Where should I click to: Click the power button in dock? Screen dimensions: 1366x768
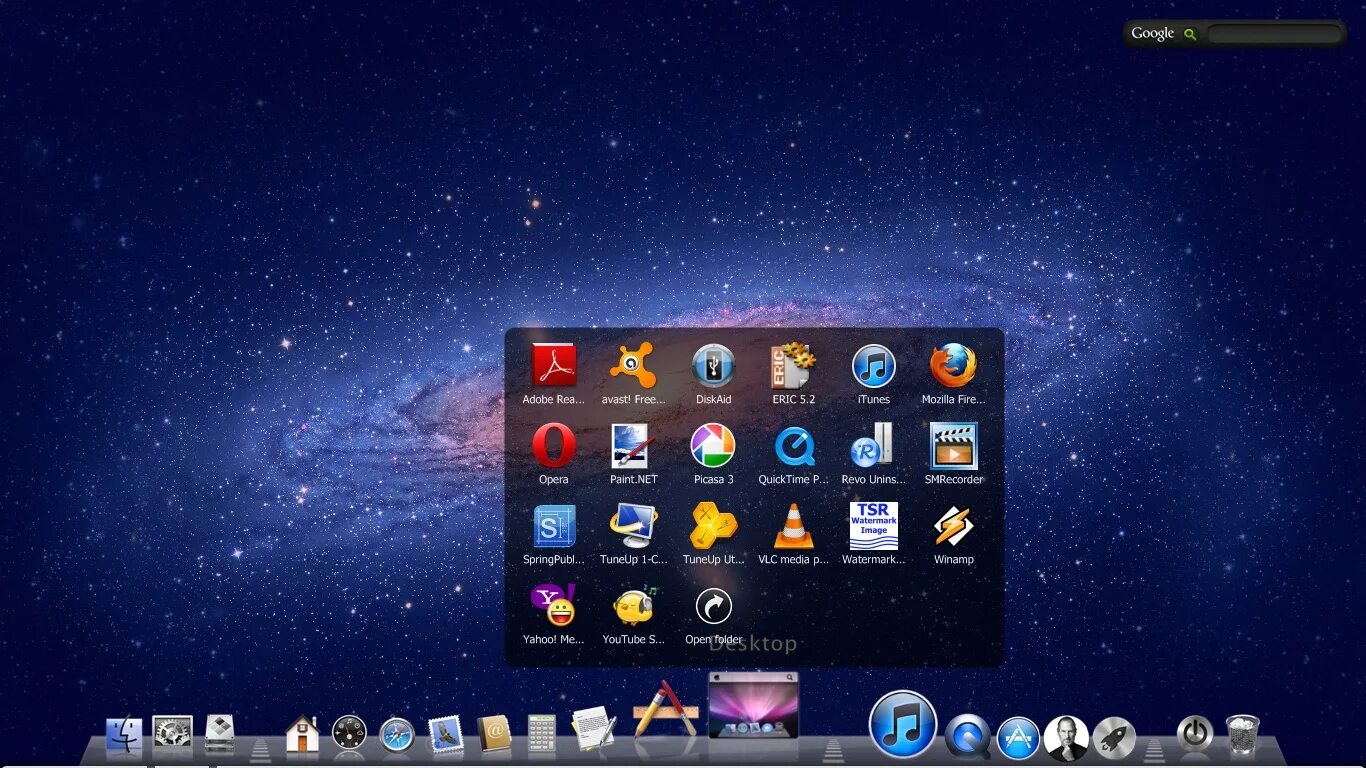pos(1195,733)
